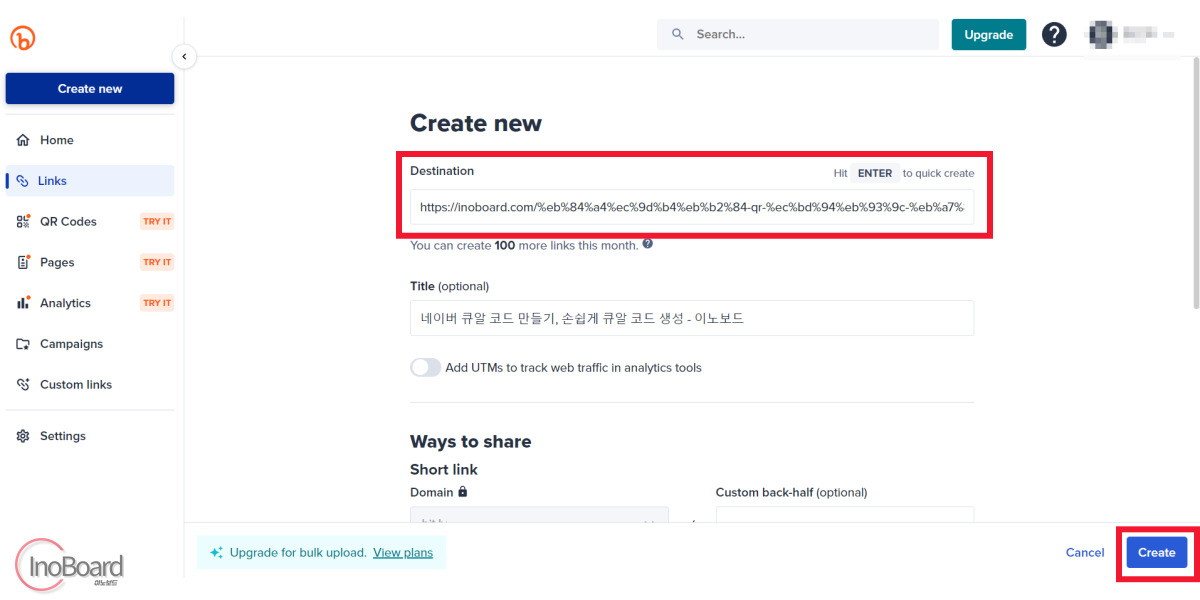This screenshot has height=600, width=1200.
Task: Open the View plans link
Action: (x=403, y=552)
